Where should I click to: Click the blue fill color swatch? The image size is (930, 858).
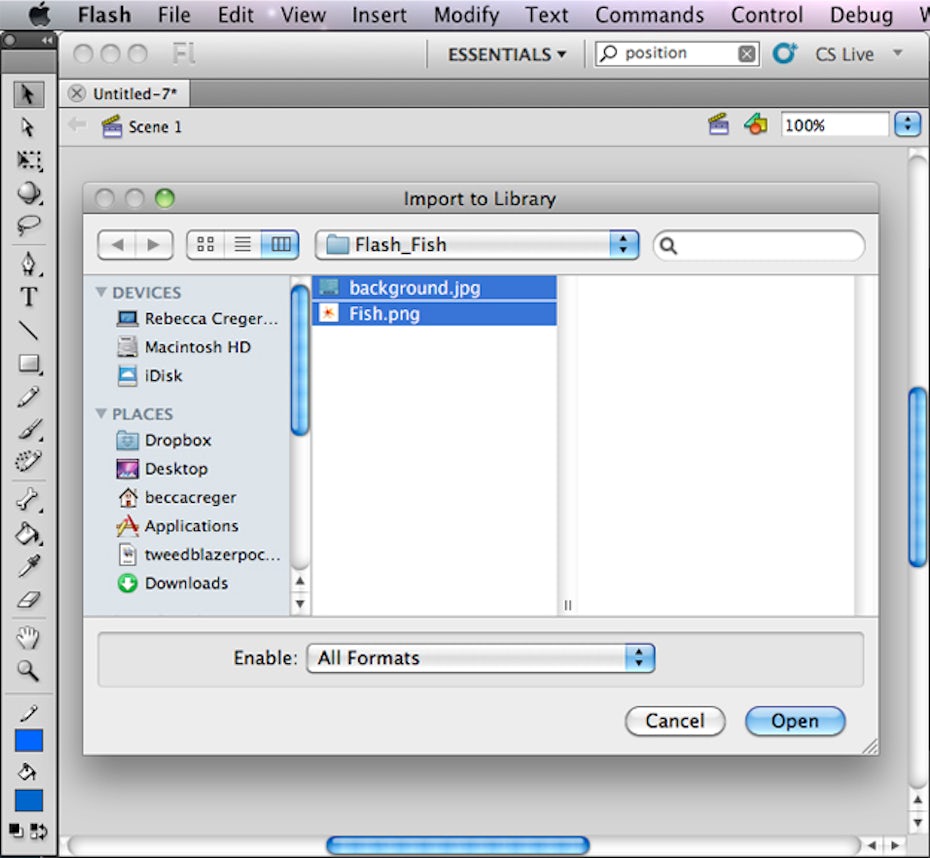tap(29, 800)
